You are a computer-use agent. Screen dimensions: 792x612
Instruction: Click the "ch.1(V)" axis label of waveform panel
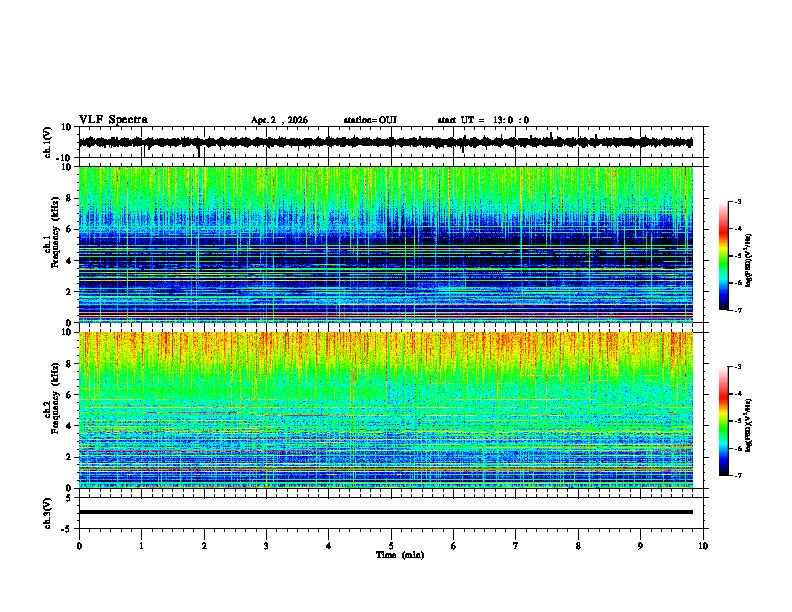(48, 142)
